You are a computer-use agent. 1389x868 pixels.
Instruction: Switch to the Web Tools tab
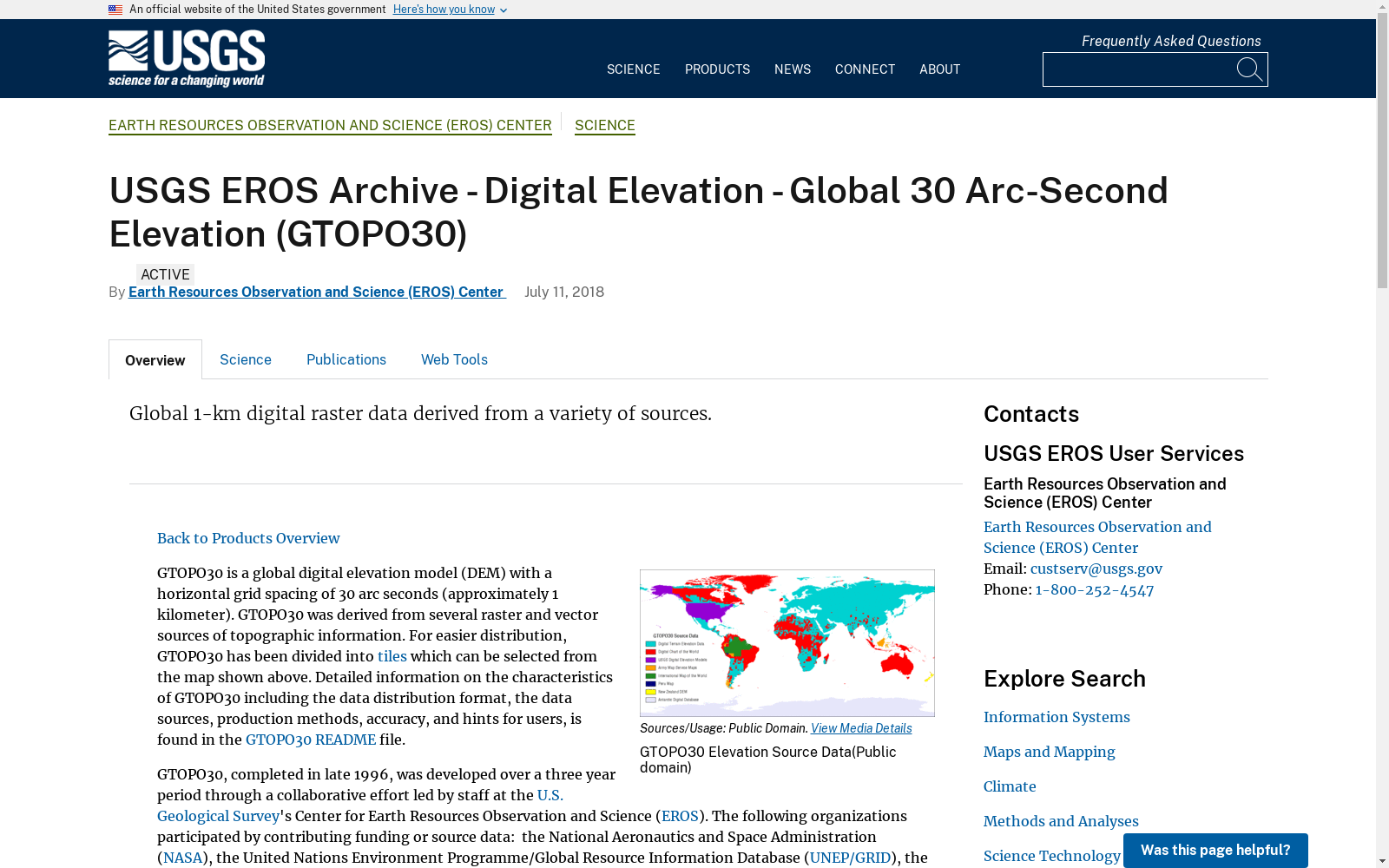click(454, 359)
